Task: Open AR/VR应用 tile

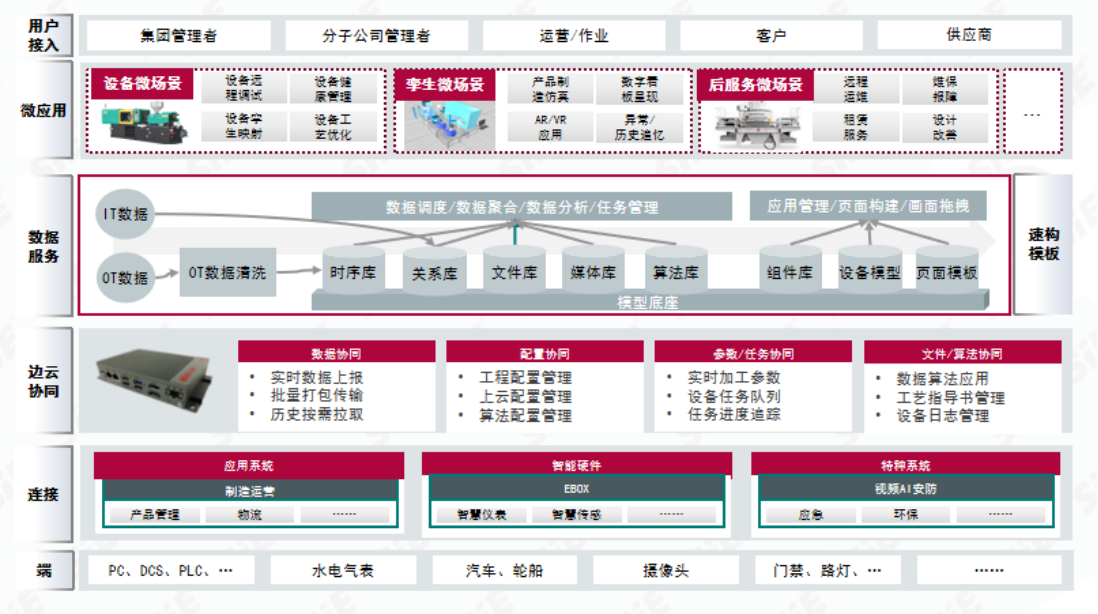Action: pos(550,127)
